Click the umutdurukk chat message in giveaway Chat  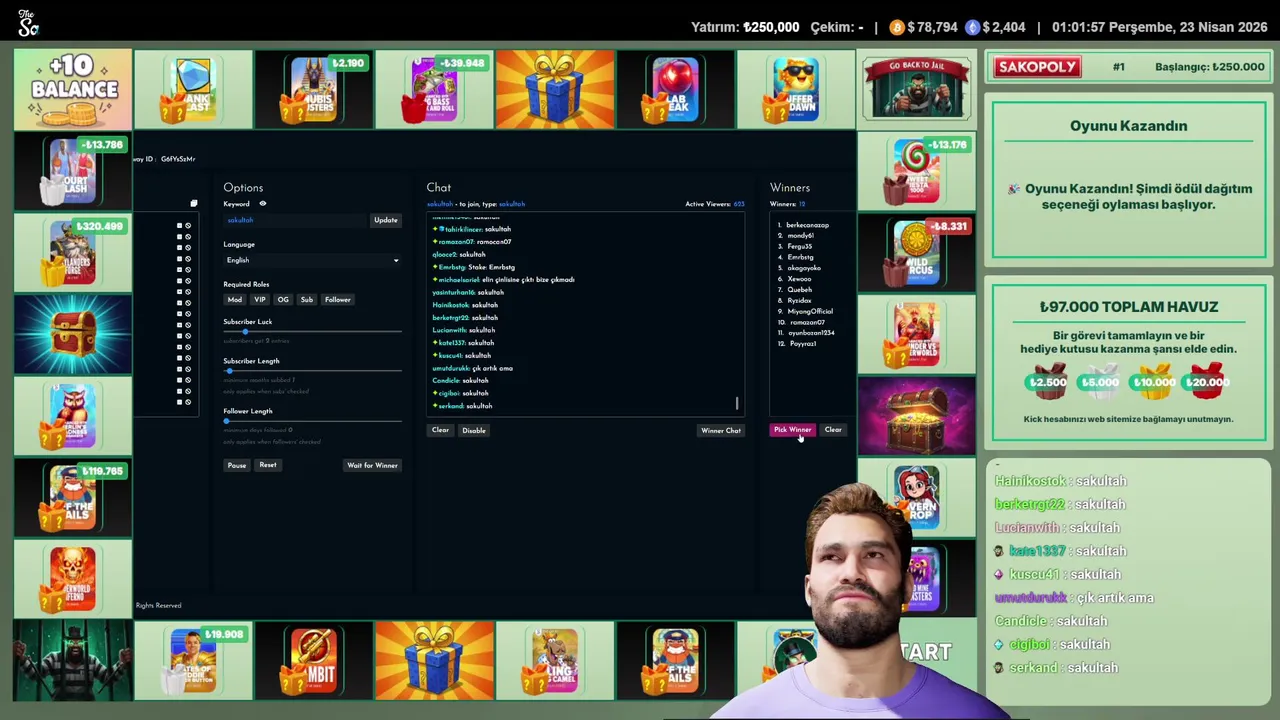[472, 368]
